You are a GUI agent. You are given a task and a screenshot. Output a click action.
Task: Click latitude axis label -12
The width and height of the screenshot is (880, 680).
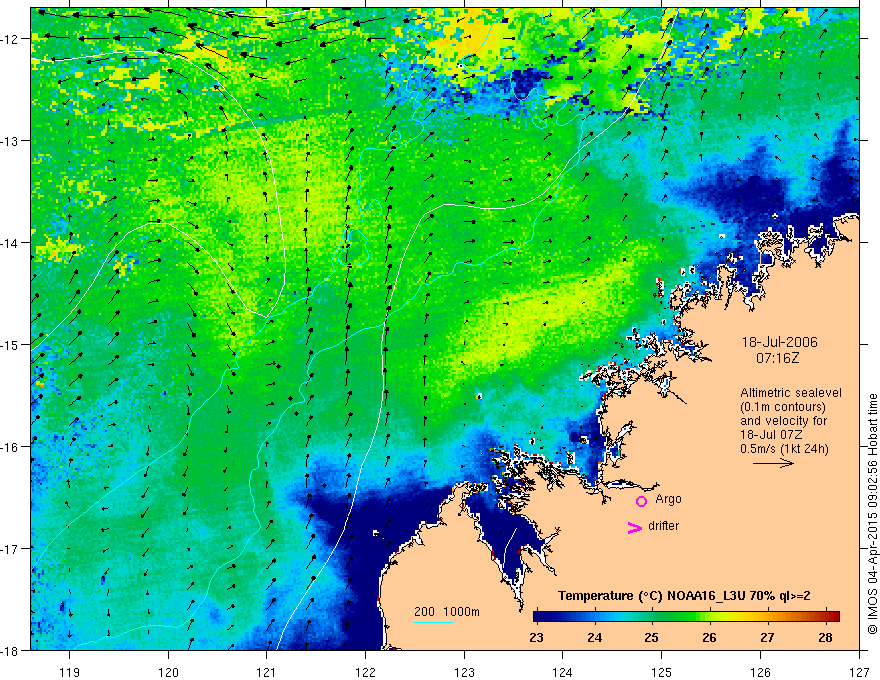(x=10, y=39)
